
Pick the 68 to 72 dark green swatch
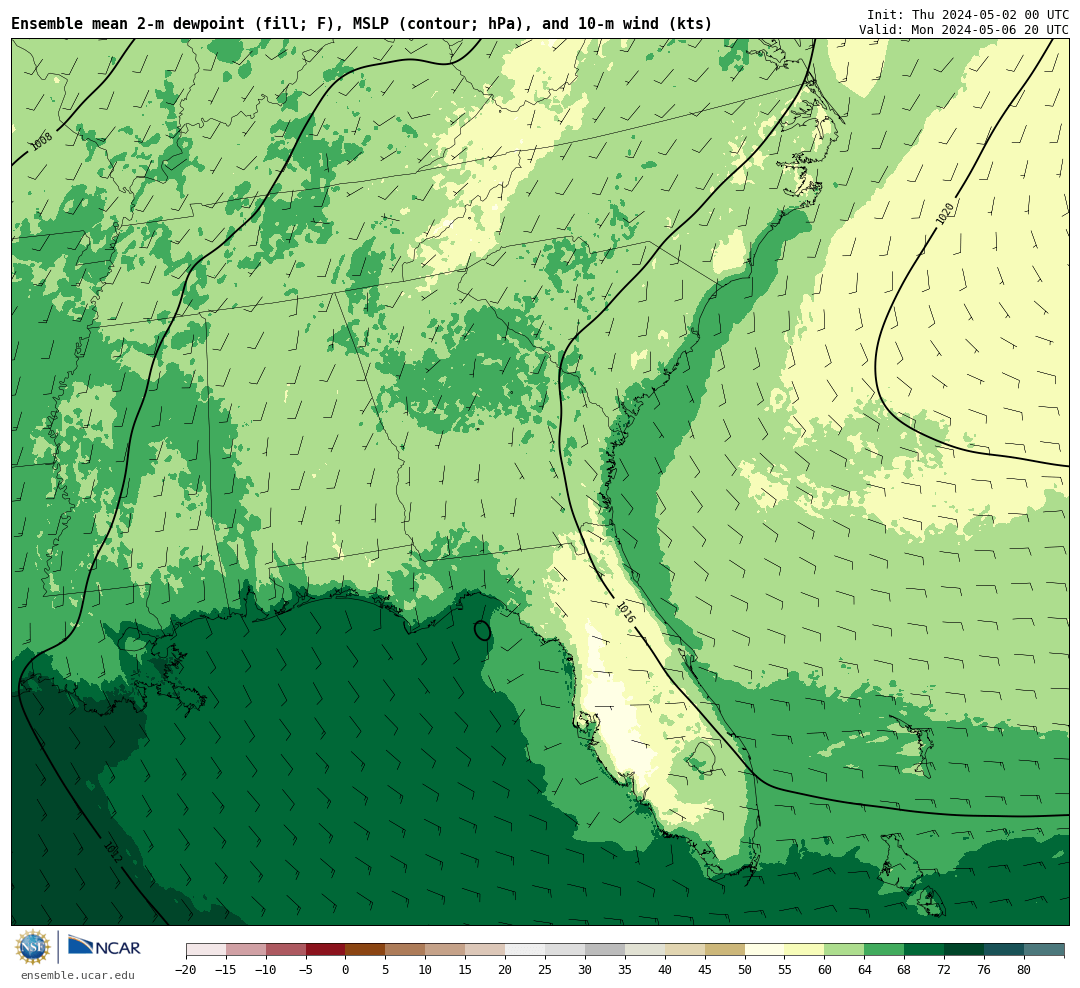tap(925, 950)
